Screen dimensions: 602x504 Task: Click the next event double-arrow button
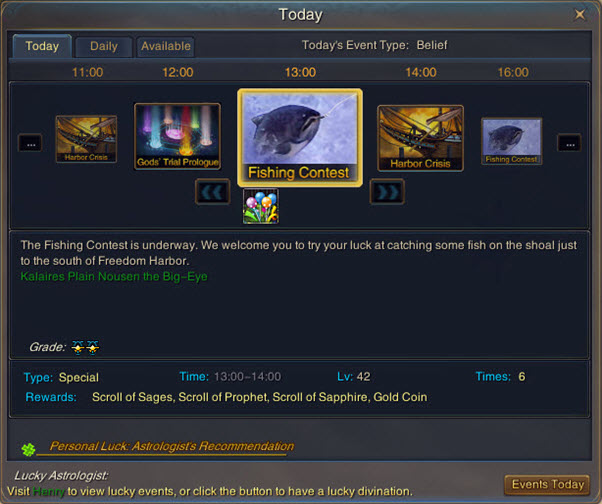pyautogui.click(x=387, y=192)
